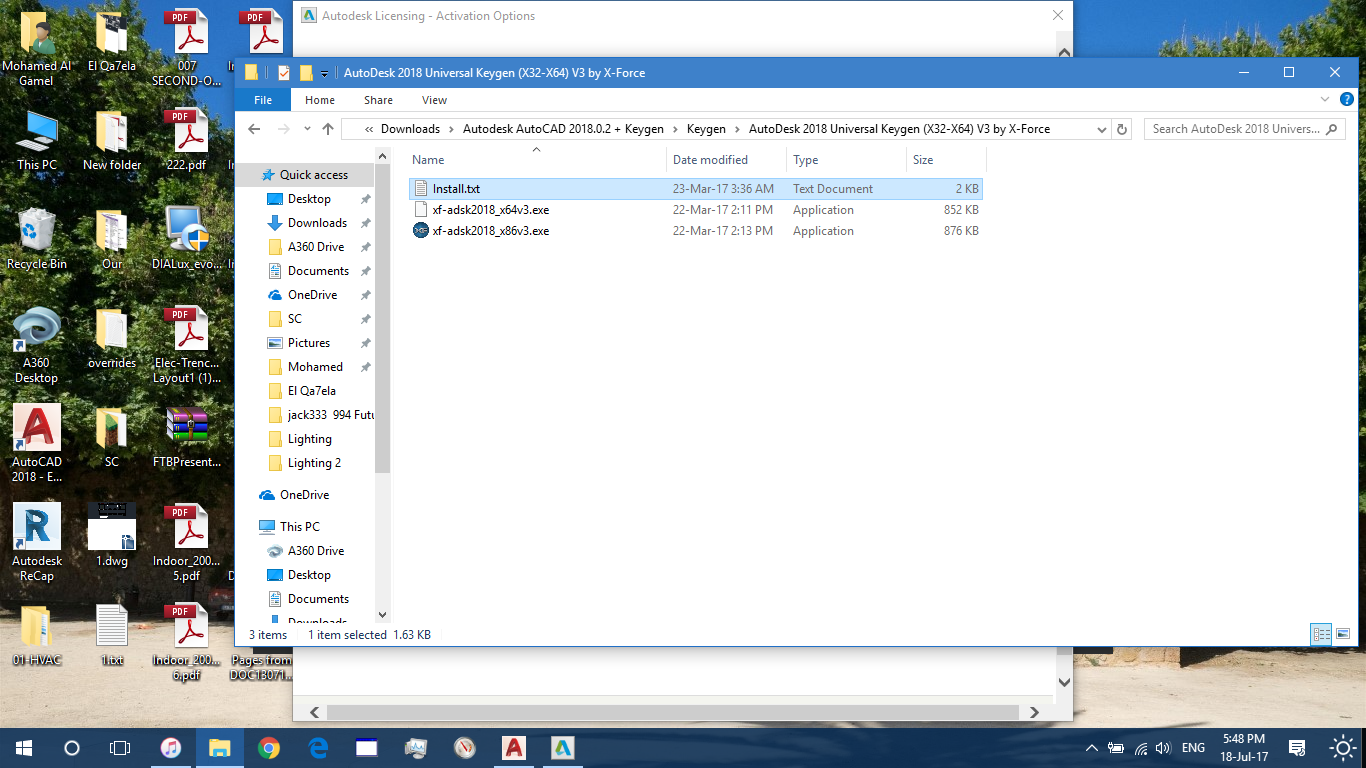Screen dimensions: 1366x768
Task: Select FTBPresent archive on desktop
Action: pos(187,438)
